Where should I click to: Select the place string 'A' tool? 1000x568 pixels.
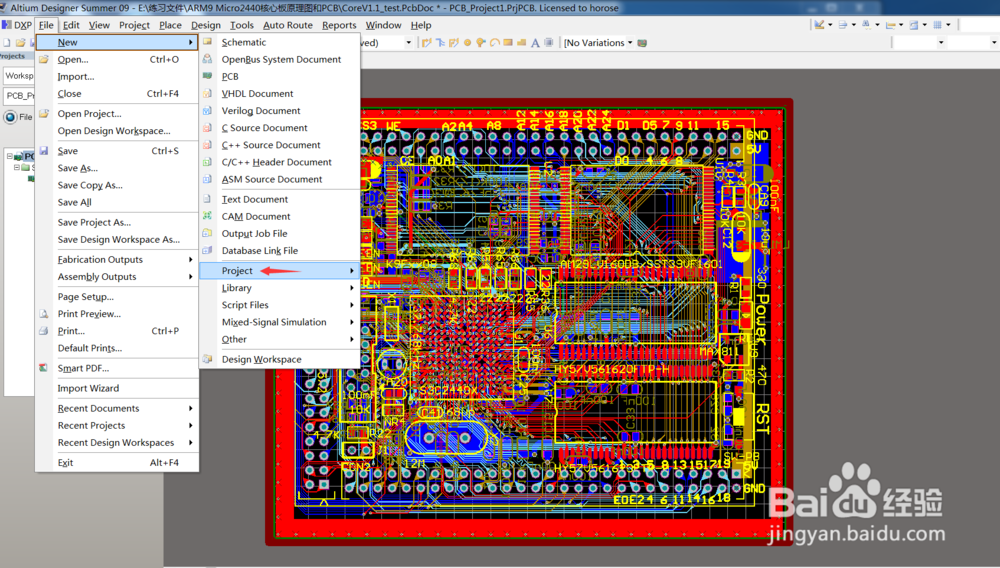[535, 43]
